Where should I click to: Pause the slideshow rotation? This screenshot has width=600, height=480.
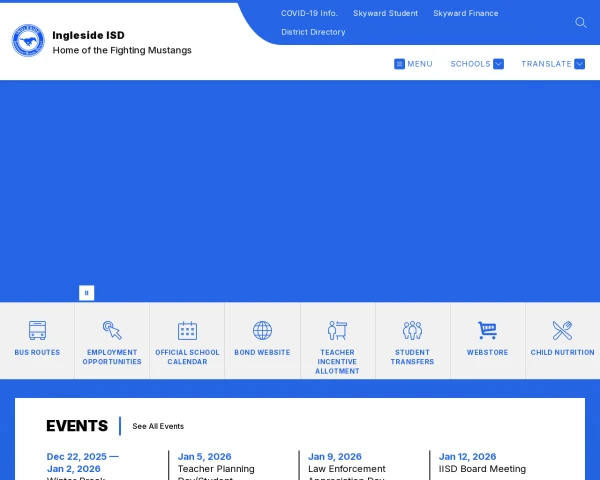87,293
